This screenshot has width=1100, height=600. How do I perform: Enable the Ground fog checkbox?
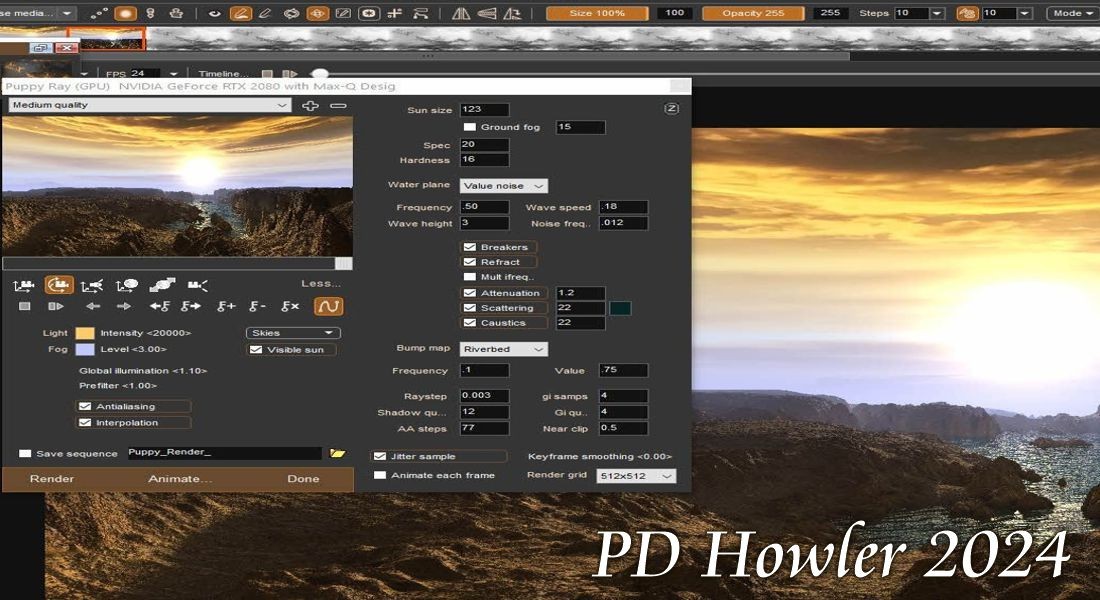tap(468, 127)
